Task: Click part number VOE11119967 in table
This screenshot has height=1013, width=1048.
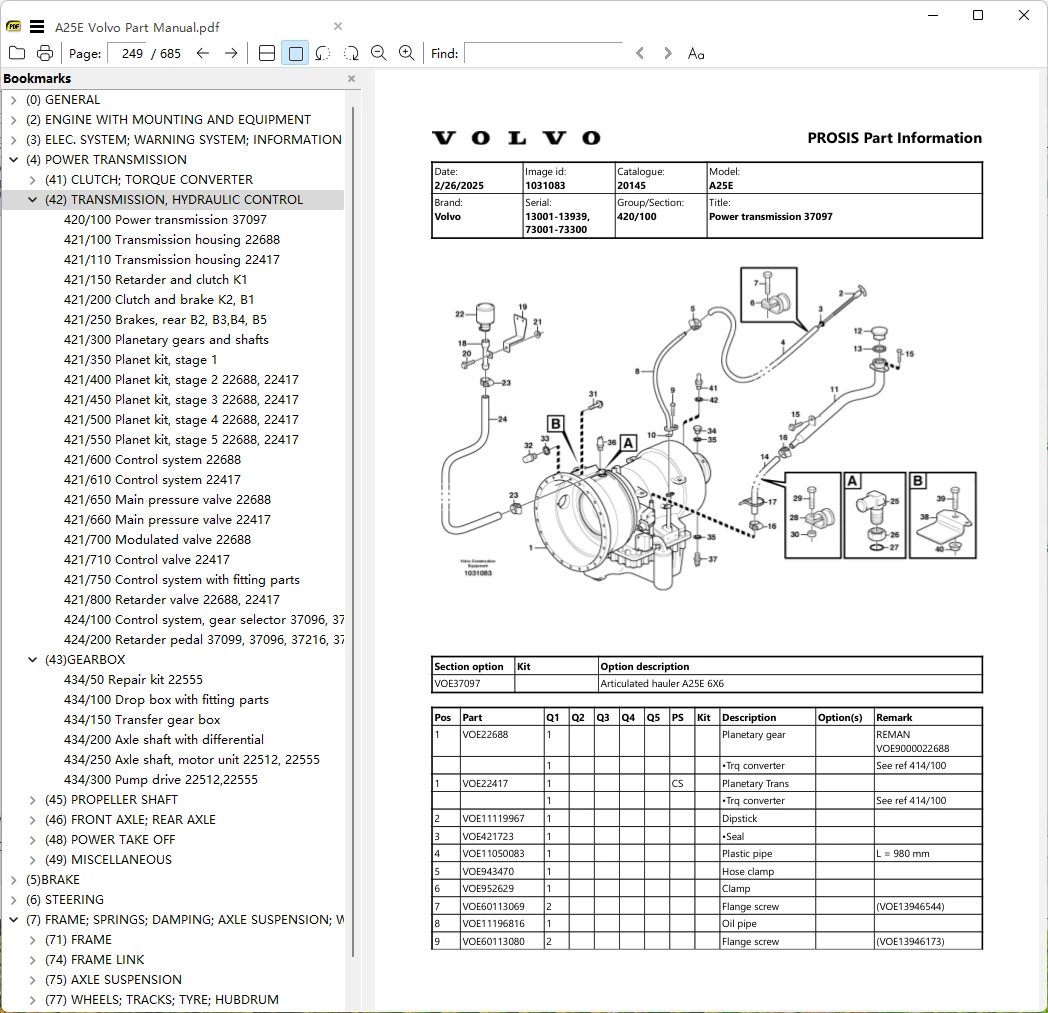Action: tap(493, 819)
